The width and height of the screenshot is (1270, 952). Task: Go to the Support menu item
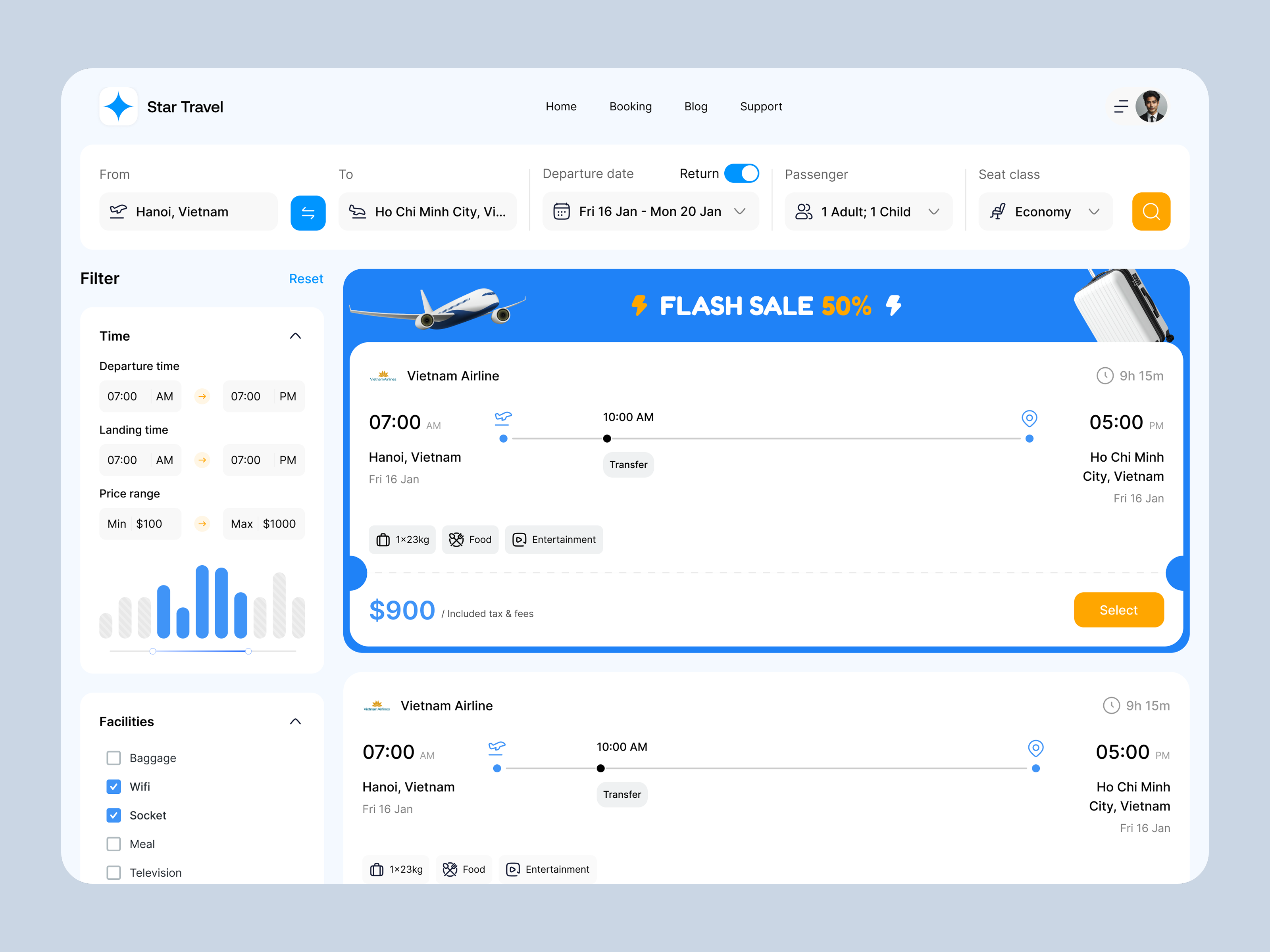(761, 107)
